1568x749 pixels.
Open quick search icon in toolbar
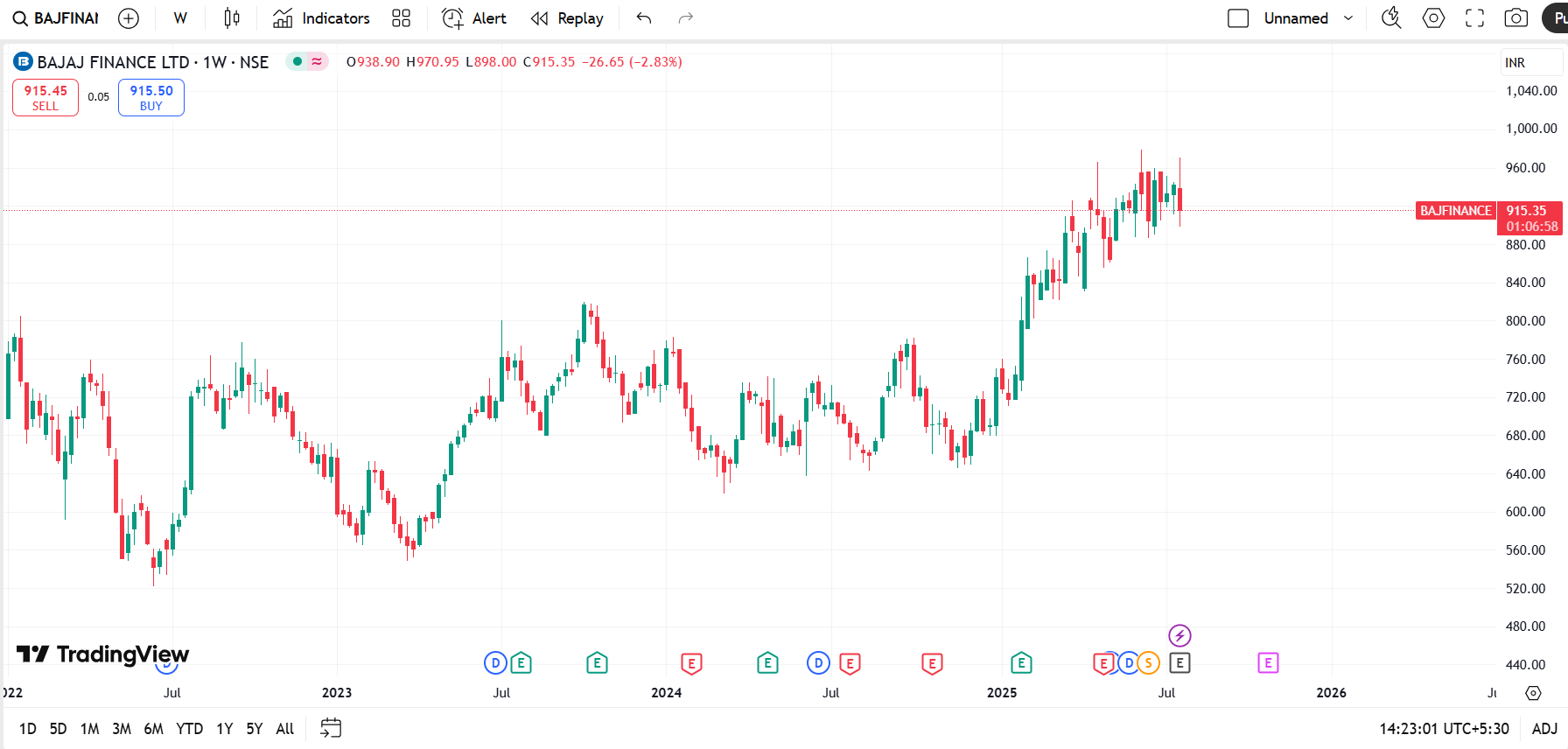coord(1391,18)
